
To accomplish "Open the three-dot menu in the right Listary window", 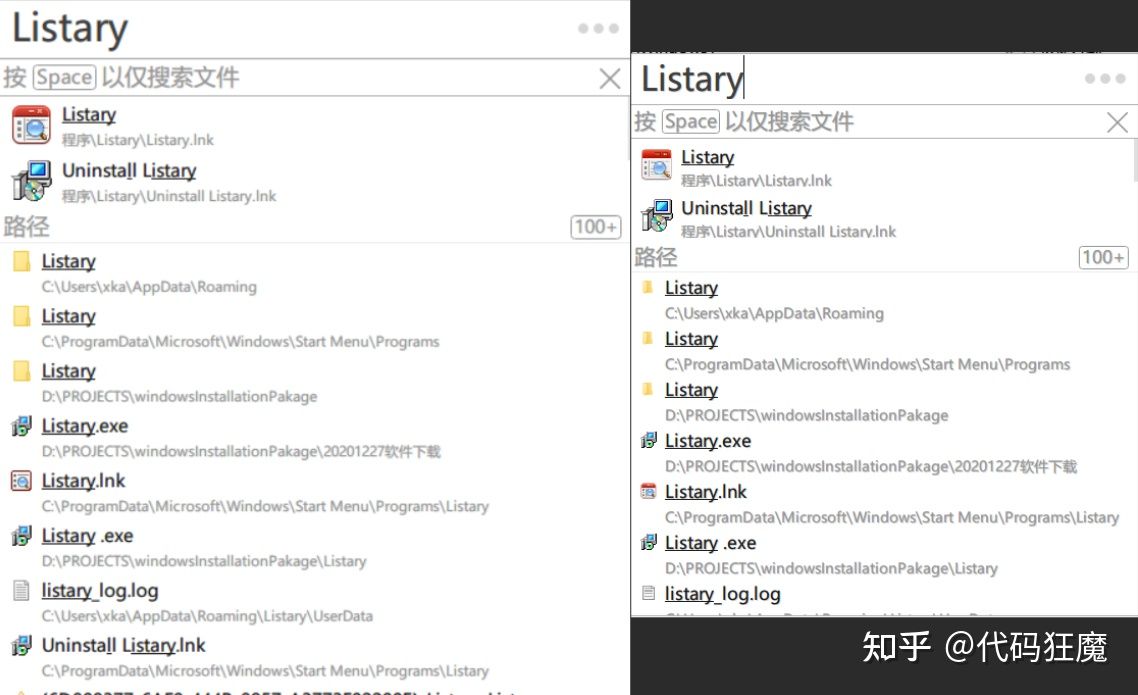I will pos(1105,78).
